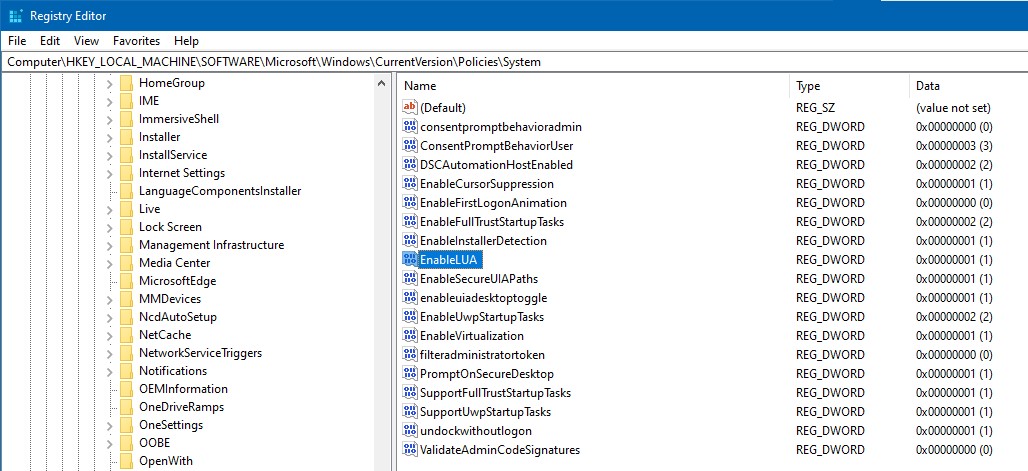Expand the NetworkServiceTriggers key
The height and width of the screenshot is (471, 1028).
click(x=109, y=353)
